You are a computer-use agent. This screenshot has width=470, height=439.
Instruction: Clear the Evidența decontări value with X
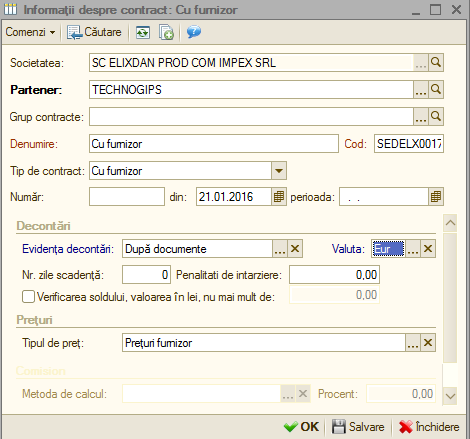[x=295, y=249]
